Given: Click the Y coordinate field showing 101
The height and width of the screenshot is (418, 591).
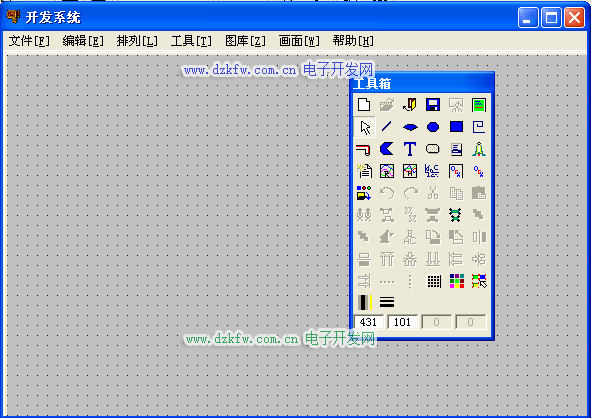Looking at the screenshot, I should 403,322.
